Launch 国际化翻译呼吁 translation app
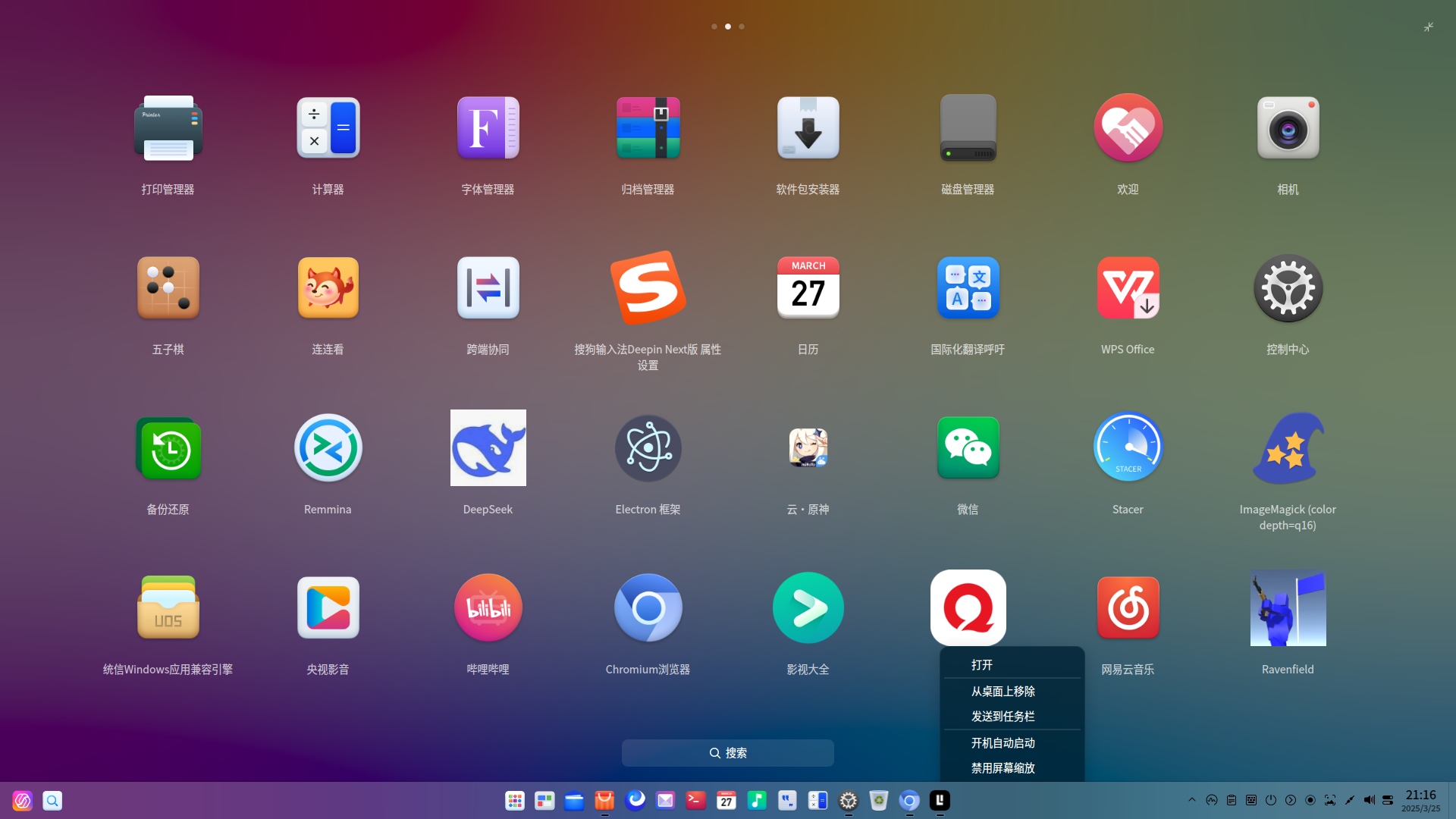Viewport: 1456px width, 819px height. click(968, 287)
